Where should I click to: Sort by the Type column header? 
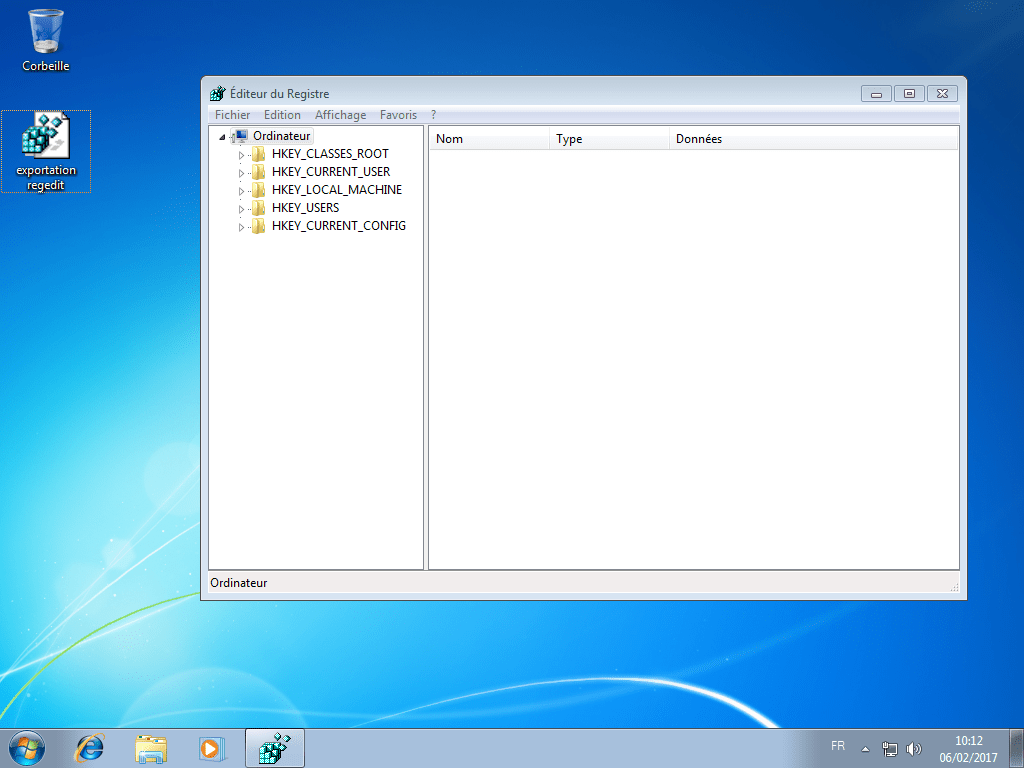(x=570, y=138)
